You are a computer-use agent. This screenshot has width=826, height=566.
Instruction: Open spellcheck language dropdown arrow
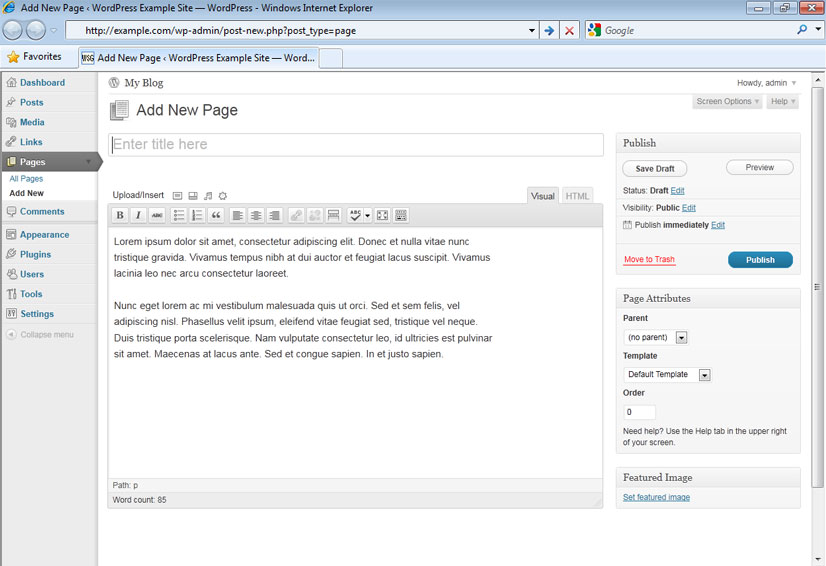(x=368, y=215)
